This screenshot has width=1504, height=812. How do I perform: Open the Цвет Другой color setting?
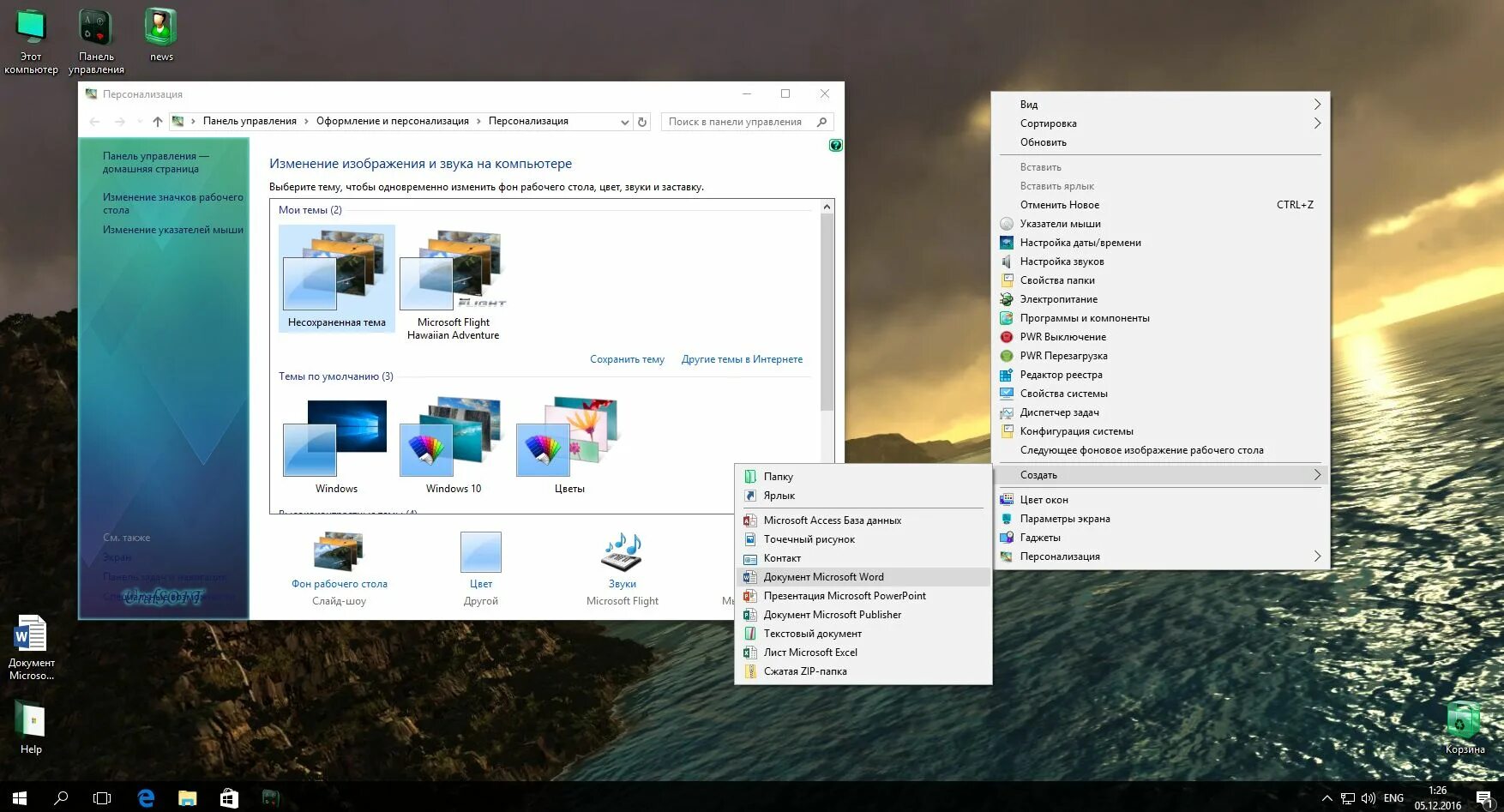480,568
